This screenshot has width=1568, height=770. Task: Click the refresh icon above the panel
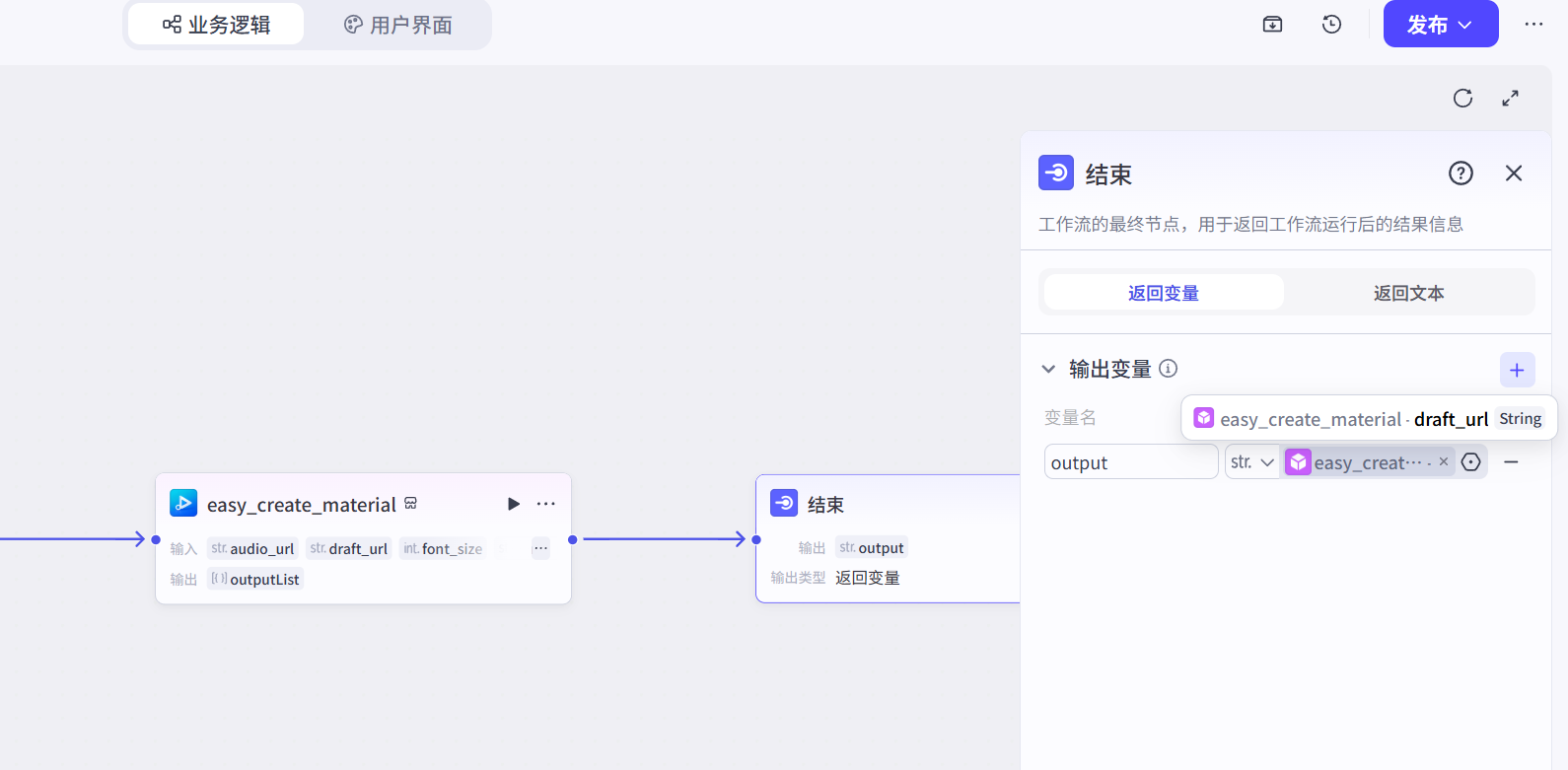1462,99
